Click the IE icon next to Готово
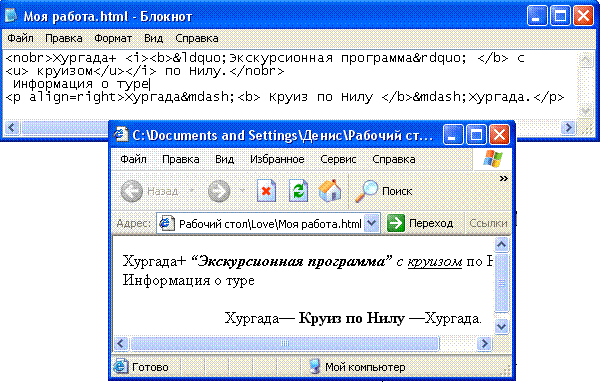The width and height of the screenshot is (601, 382). tap(120, 367)
